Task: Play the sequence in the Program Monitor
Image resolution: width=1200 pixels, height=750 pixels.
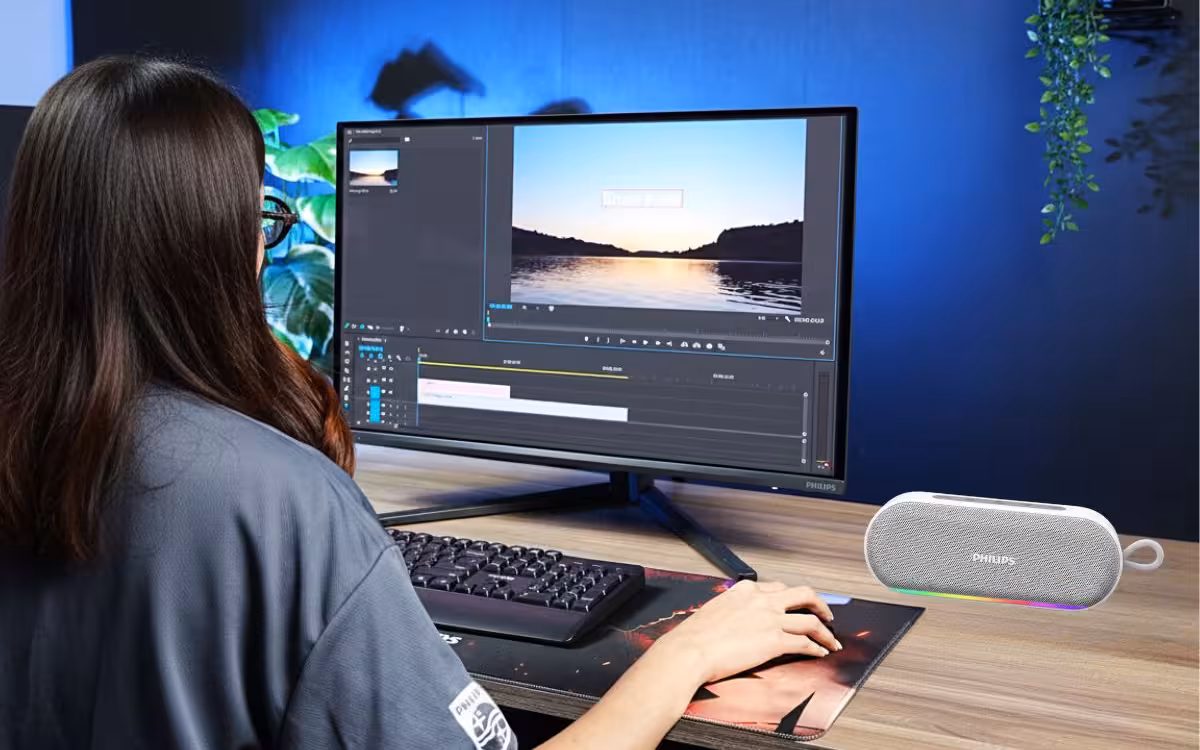Action: click(x=646, y=342)
